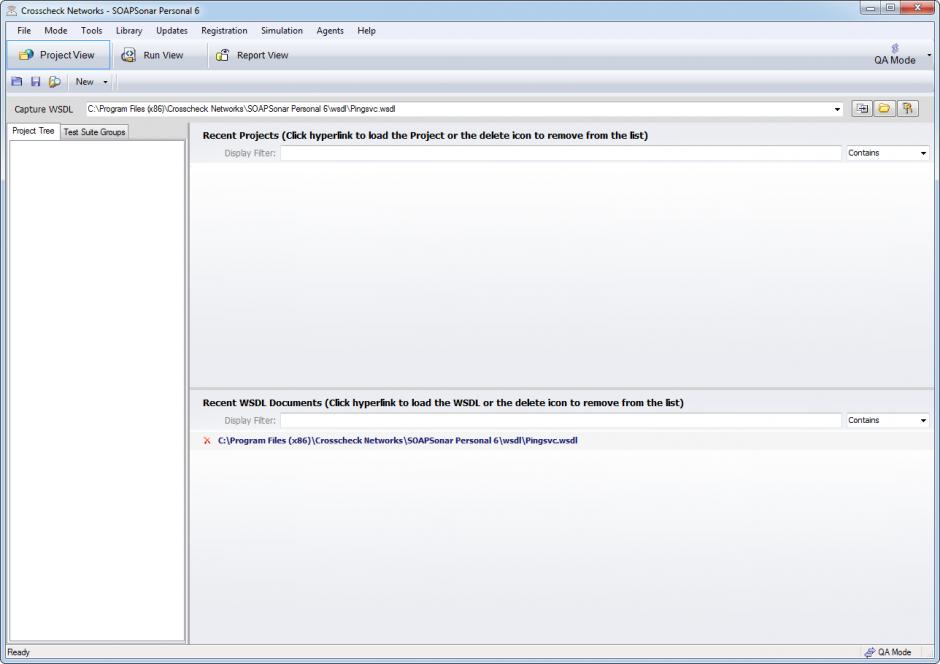Open the Registration menu

(224, 31)
